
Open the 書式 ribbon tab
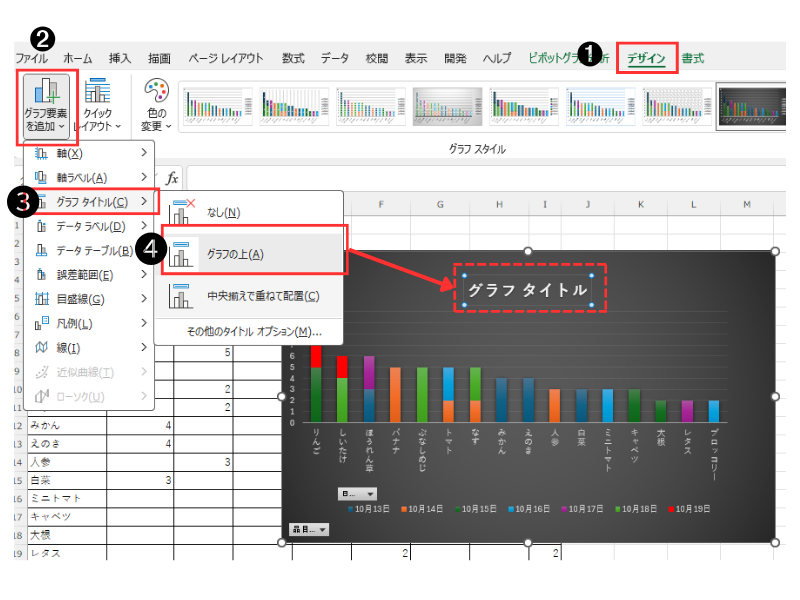693,59
